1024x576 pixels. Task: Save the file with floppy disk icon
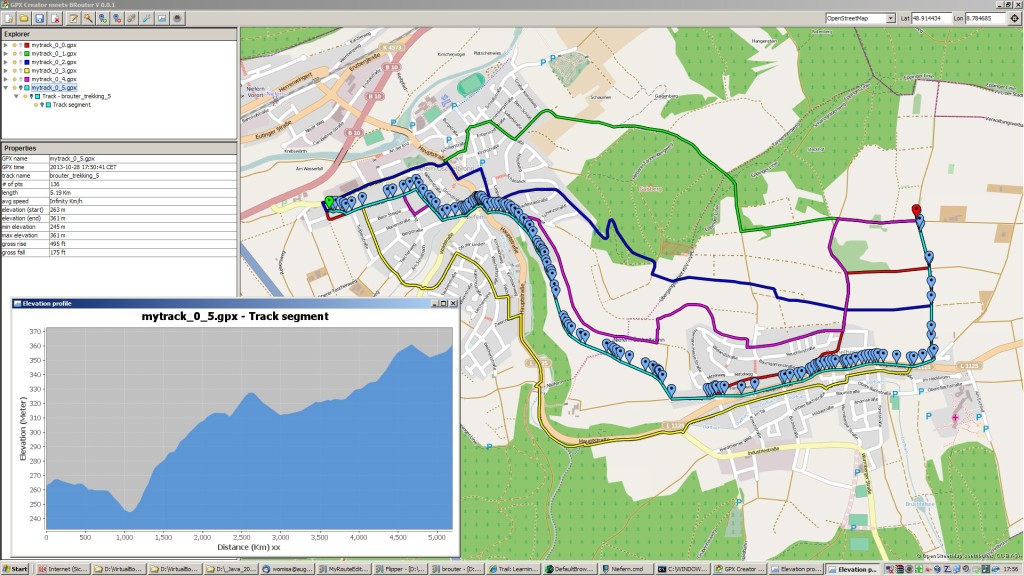39,18
